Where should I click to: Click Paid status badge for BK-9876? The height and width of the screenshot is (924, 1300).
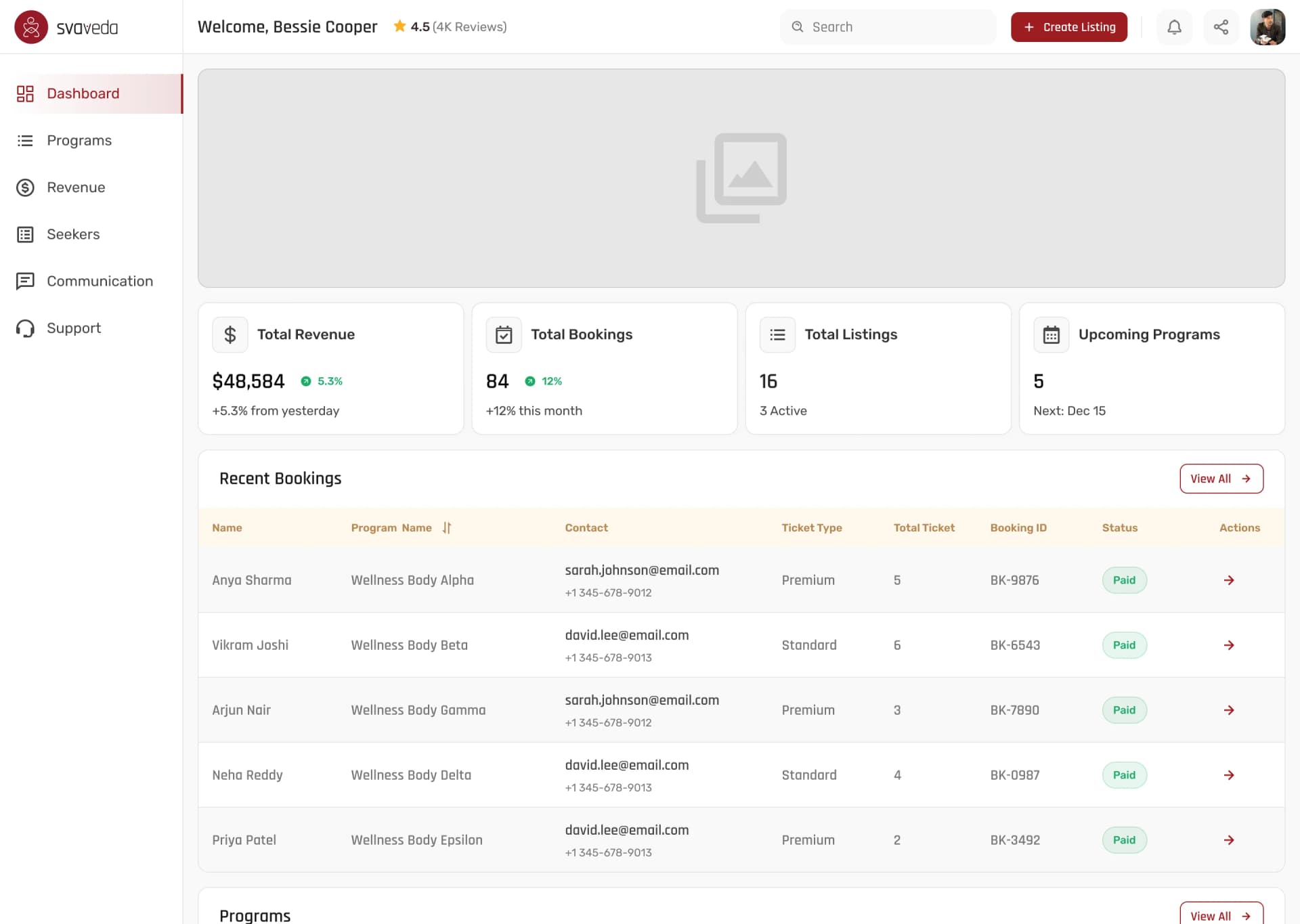click(x=1124, y=580)
